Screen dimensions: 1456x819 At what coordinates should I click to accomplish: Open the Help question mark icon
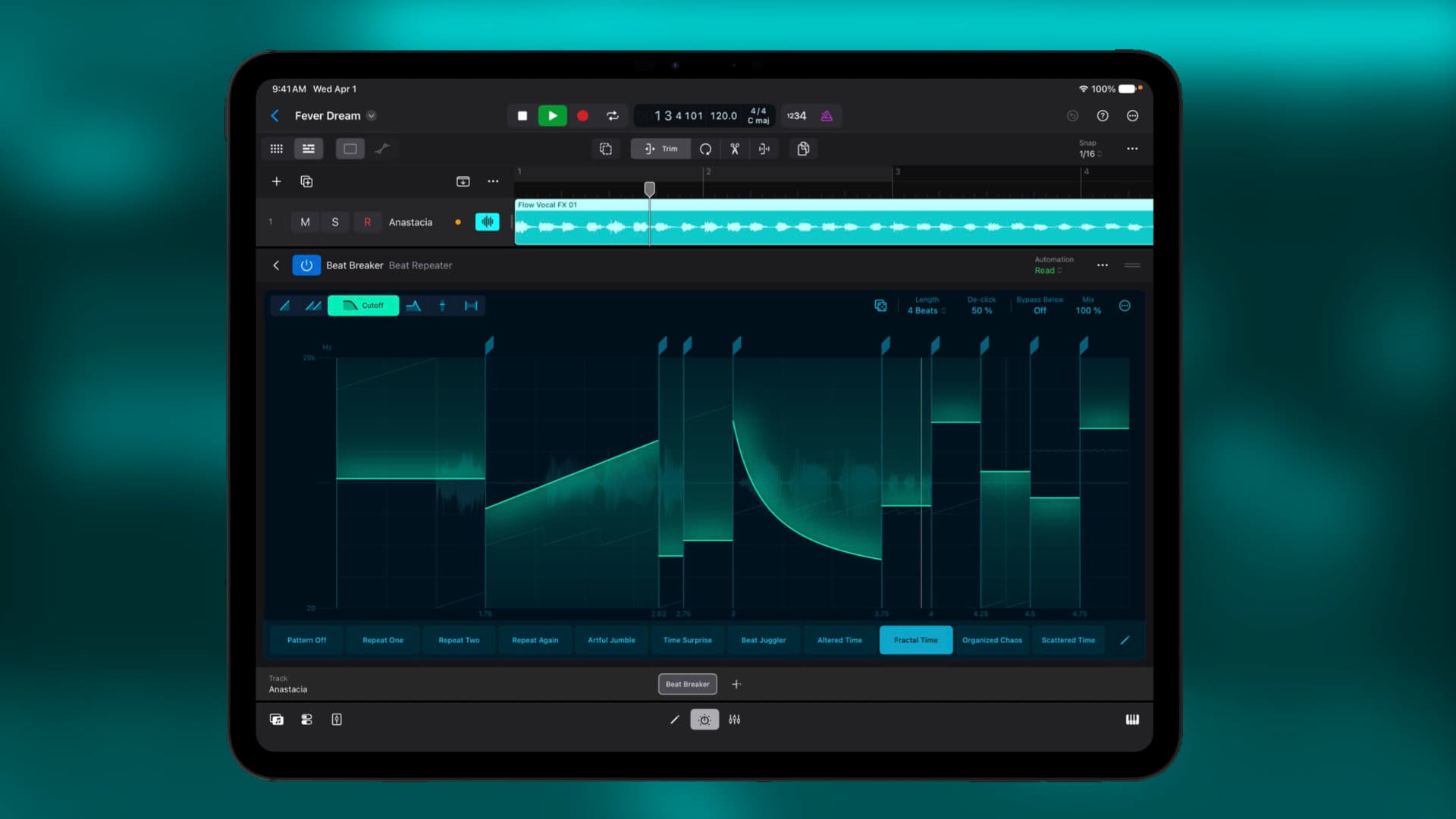[1103, 116]
